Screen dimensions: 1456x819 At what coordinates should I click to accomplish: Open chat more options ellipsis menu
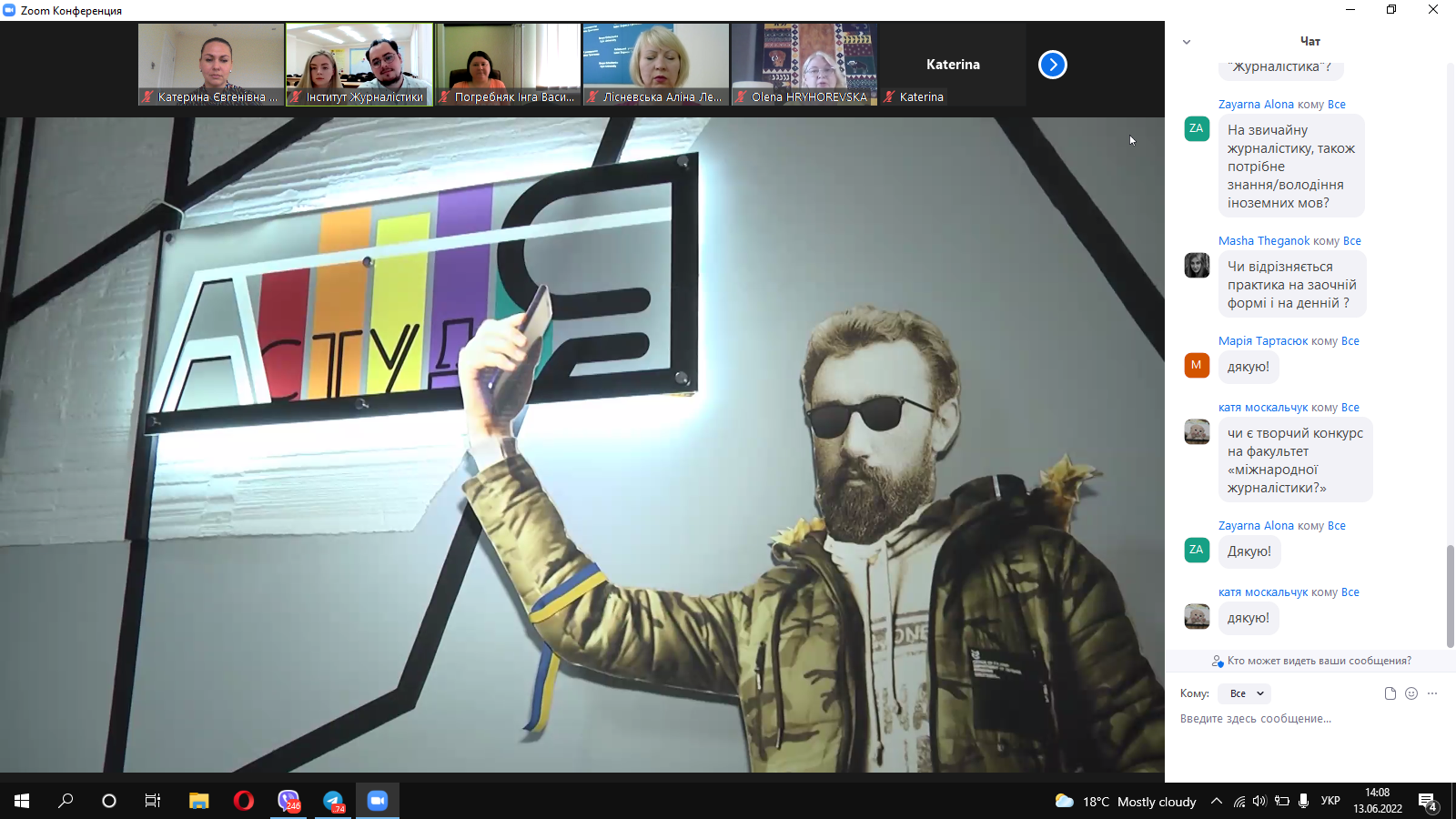click(x=1432, y=693)
